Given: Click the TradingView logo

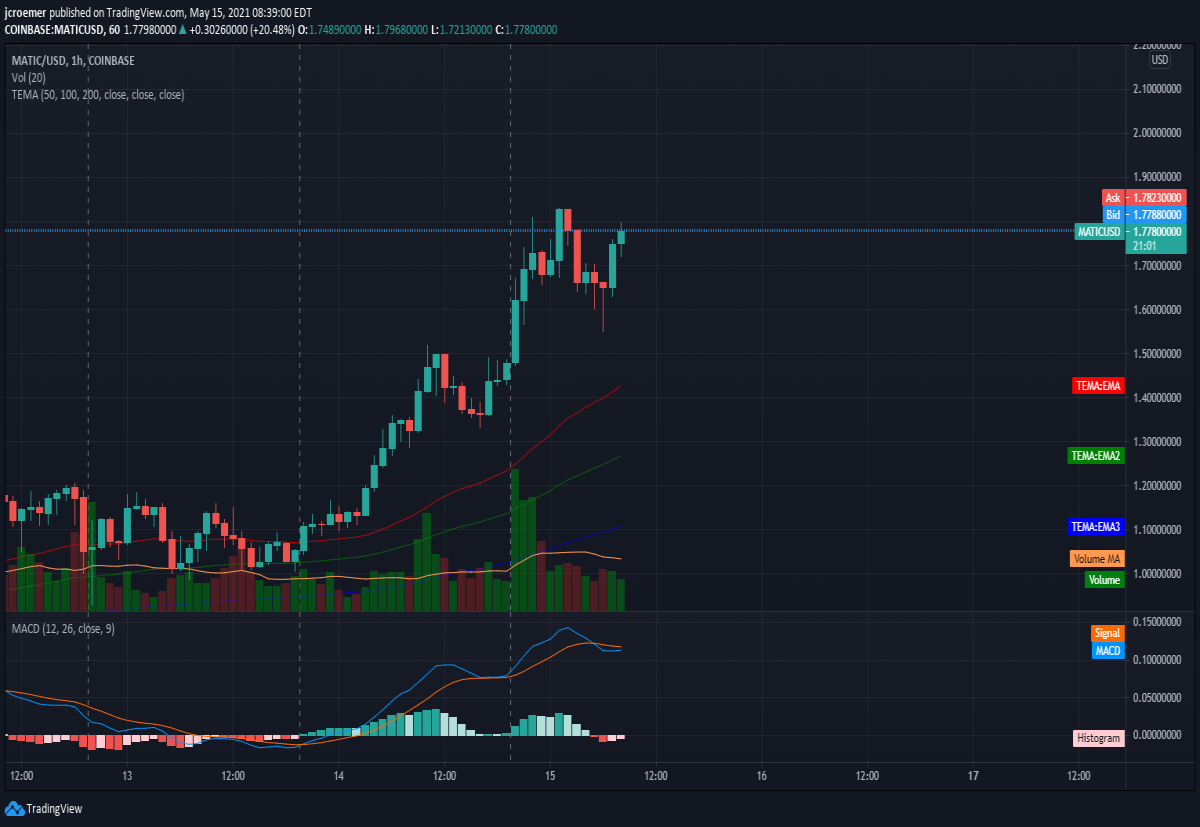Looking at the screenshot, I should 45,809.
